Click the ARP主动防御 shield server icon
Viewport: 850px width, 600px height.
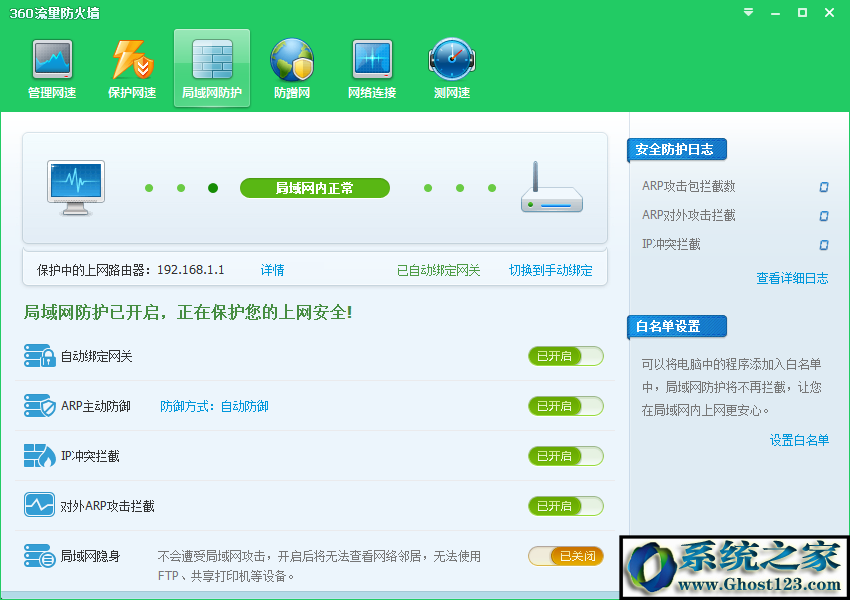point(40,405)
